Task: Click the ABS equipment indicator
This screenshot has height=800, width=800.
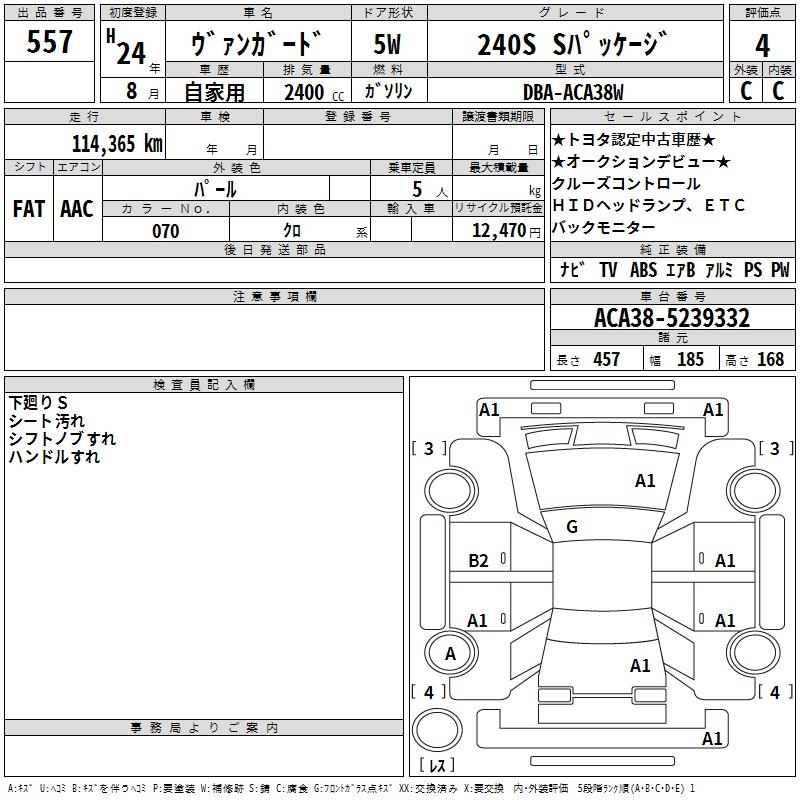Action: point(643,270)
